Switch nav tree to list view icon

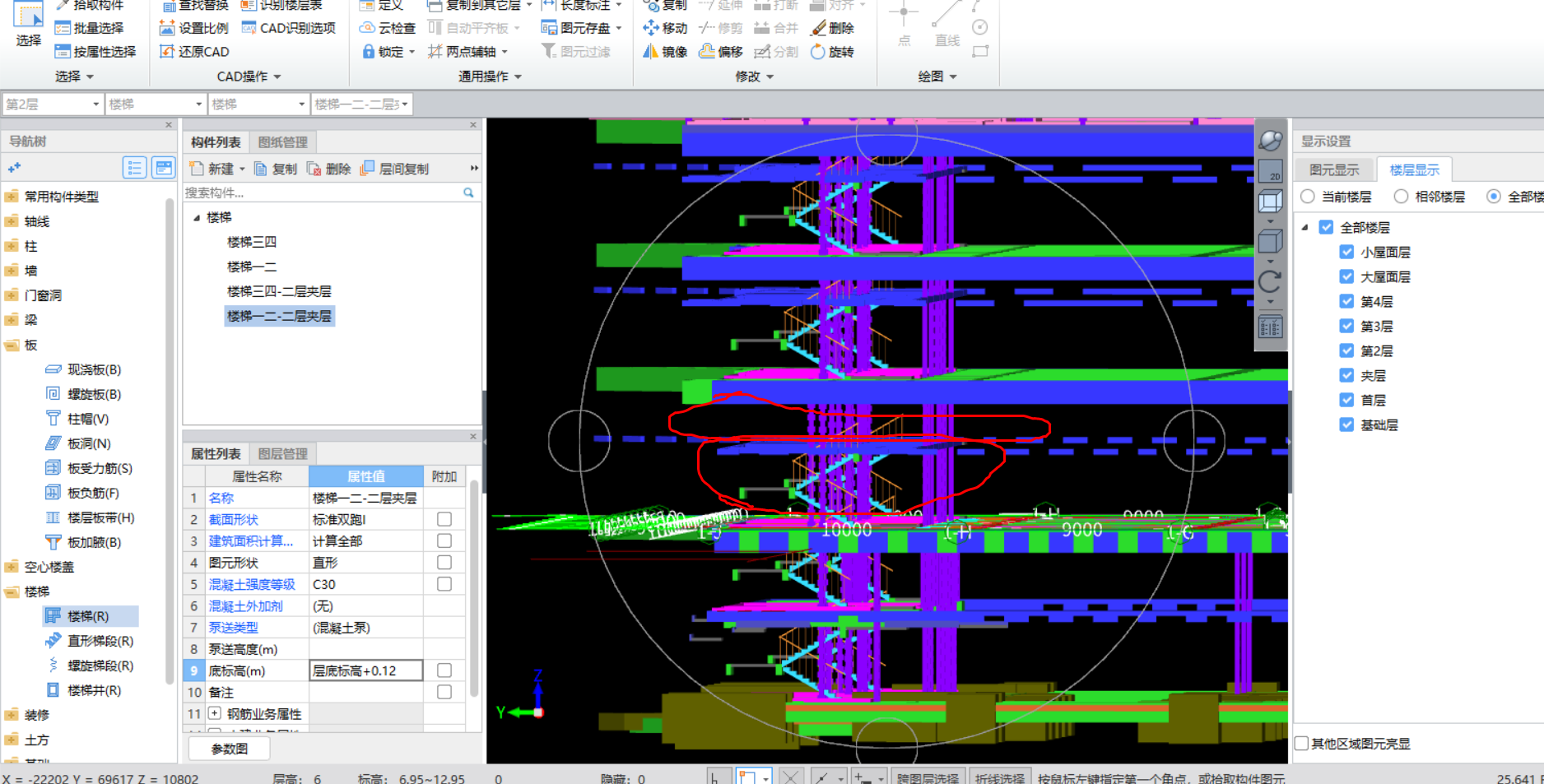point(135,168)
